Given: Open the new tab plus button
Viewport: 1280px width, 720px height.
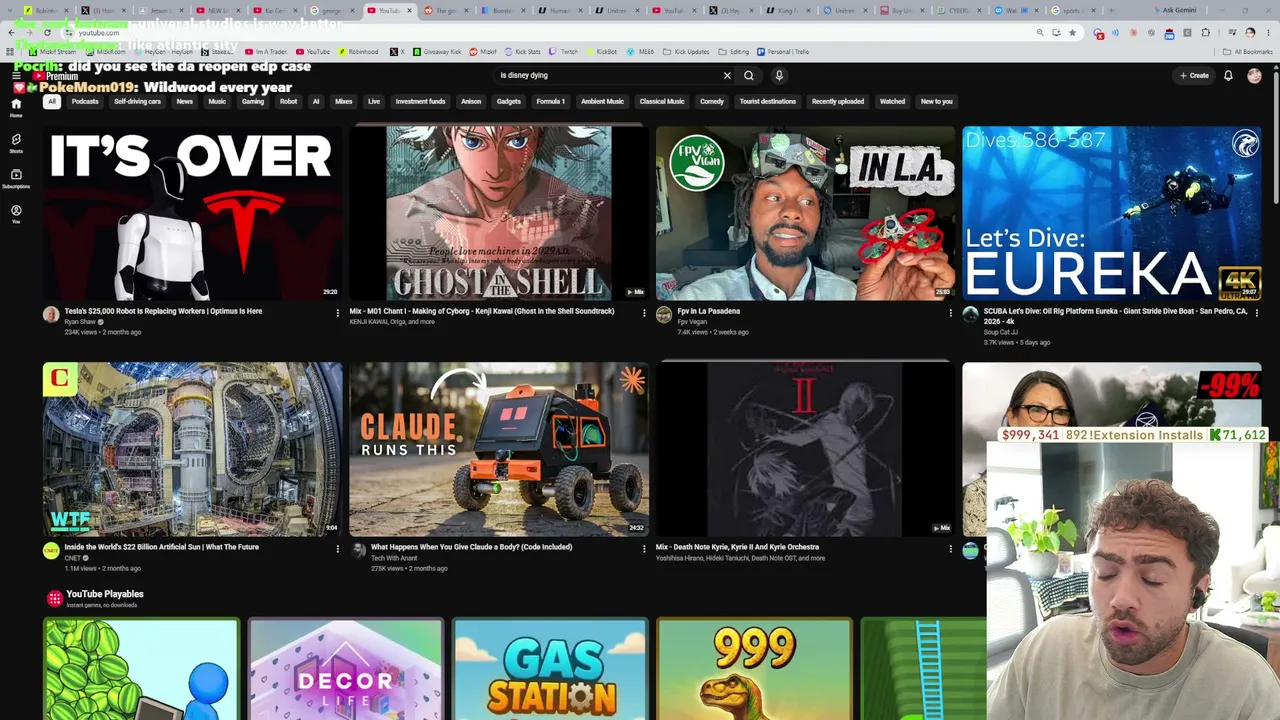Looking at the screenshot, I should (x=1110, y=10).
